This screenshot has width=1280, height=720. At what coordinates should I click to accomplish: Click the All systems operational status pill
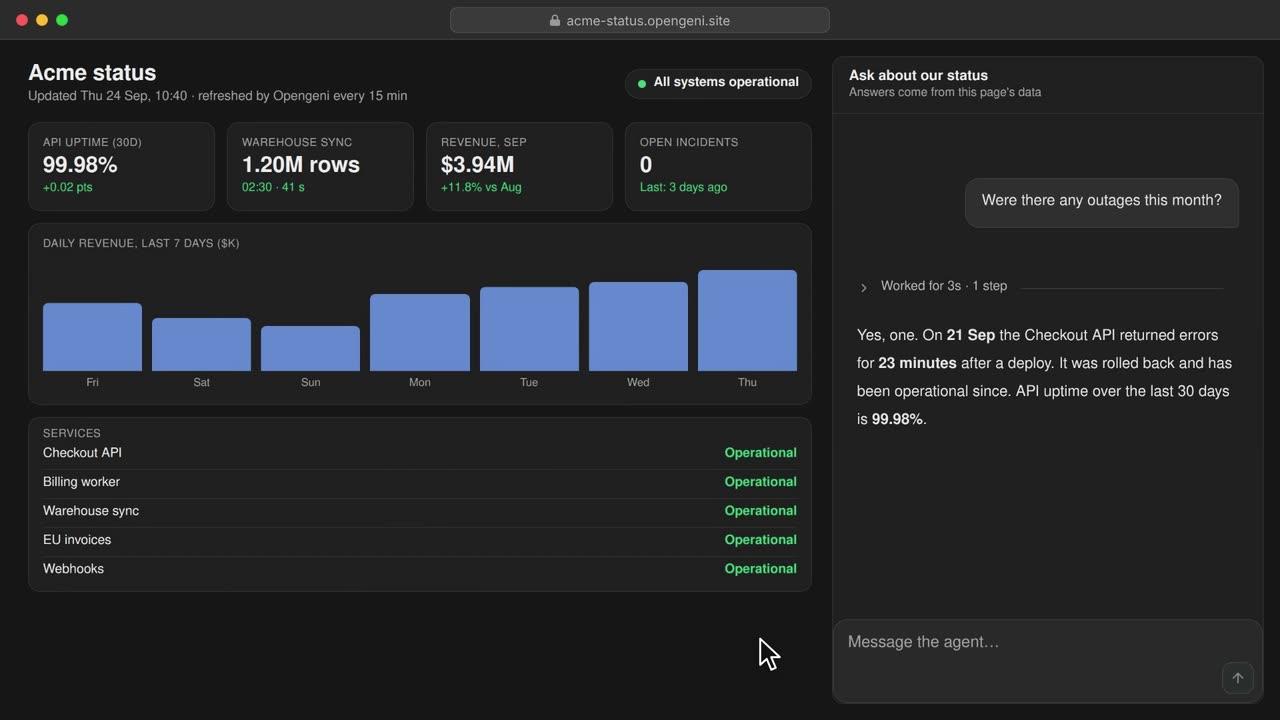[x=718, y=83]
